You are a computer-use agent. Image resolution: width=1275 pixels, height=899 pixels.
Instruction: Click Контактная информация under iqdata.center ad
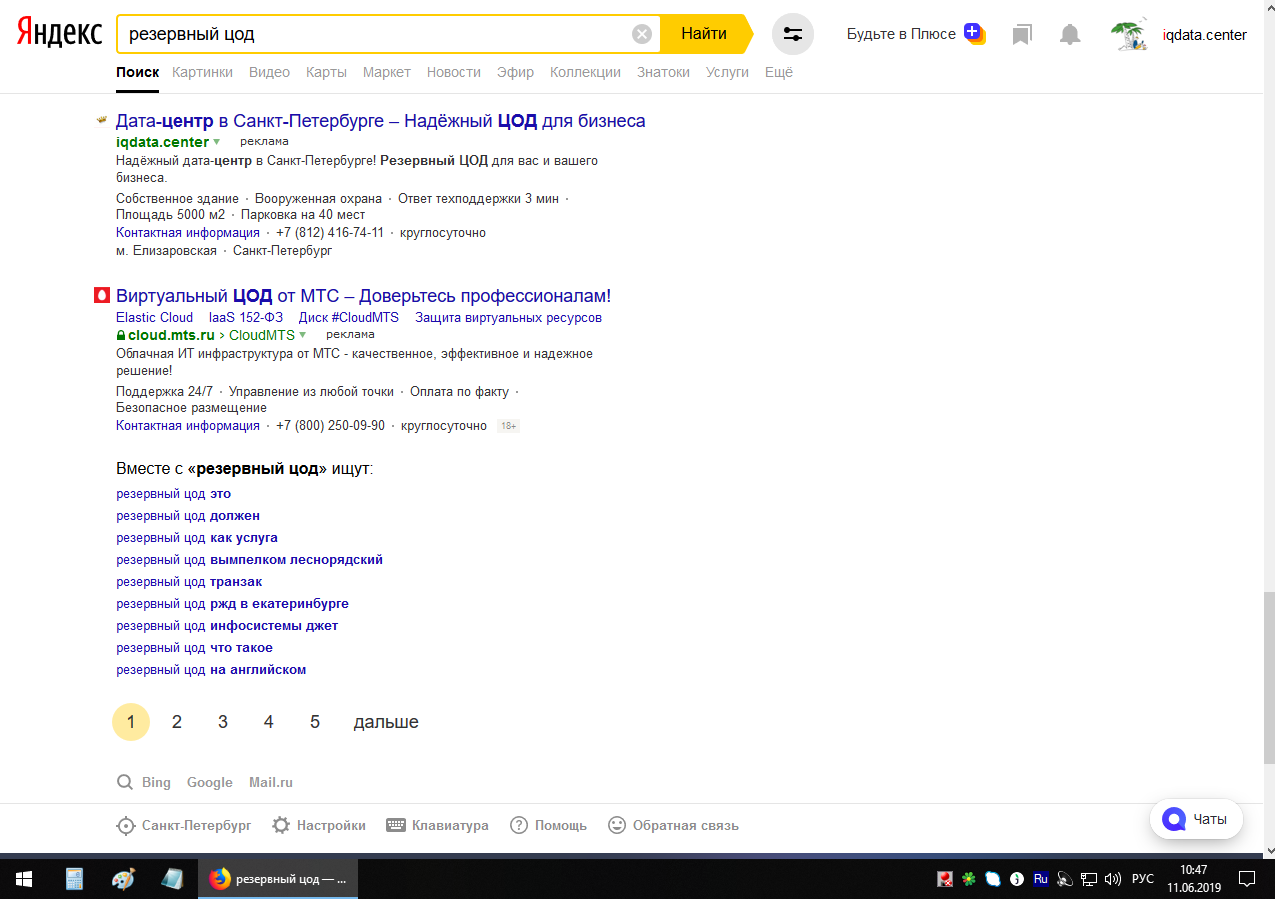click(188, 233)
